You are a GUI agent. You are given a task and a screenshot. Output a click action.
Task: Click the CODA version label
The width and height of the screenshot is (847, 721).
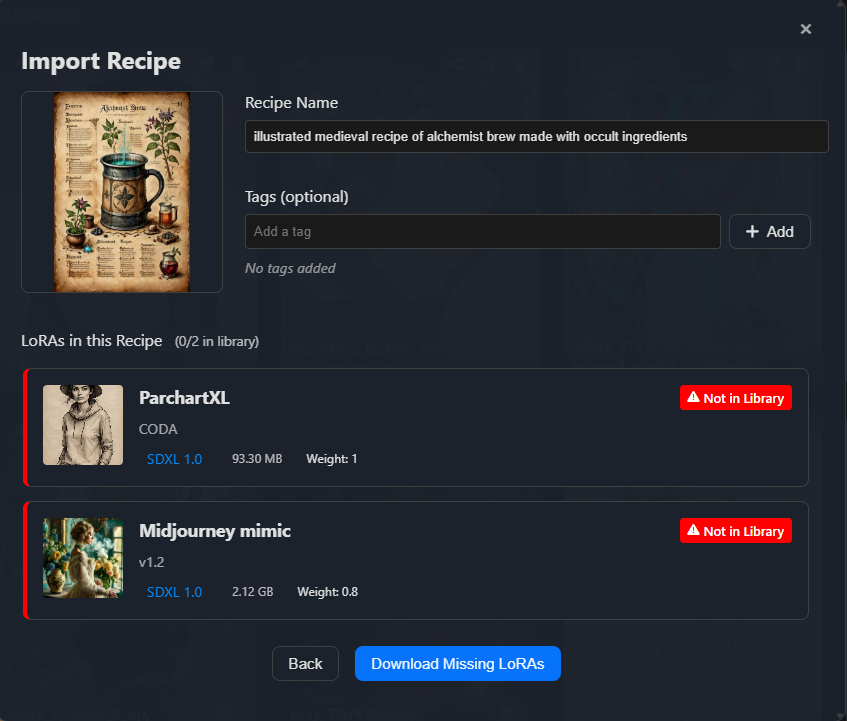point(158,429)
